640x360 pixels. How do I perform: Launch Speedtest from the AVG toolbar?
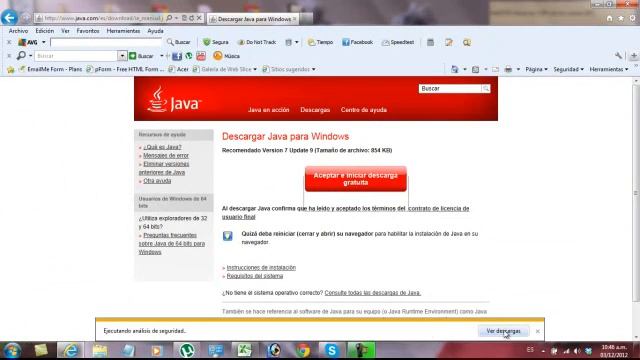(x=398, y=42)
